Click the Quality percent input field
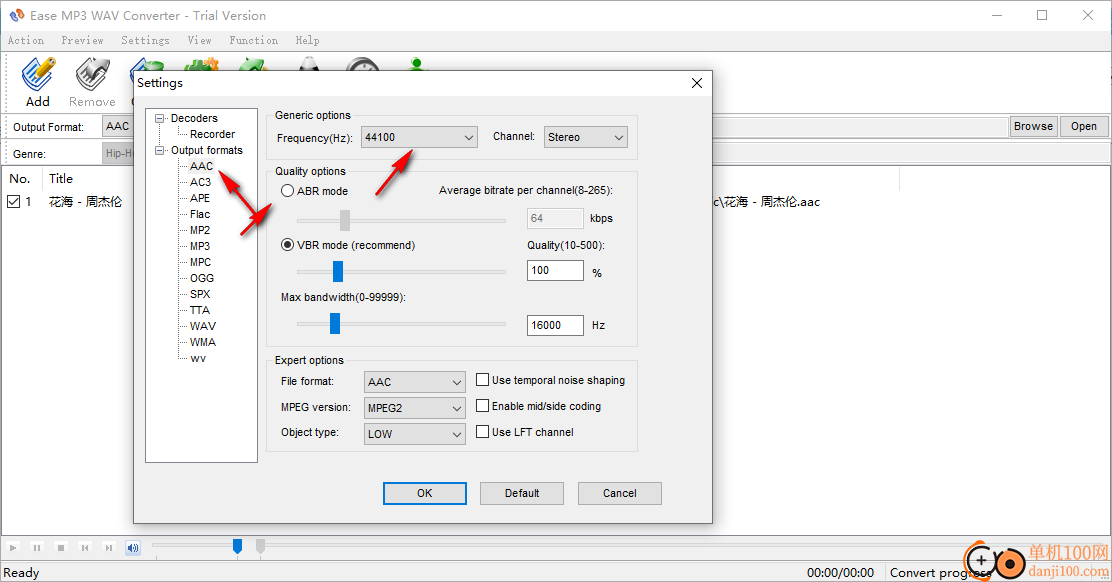 tap(555, 270)
